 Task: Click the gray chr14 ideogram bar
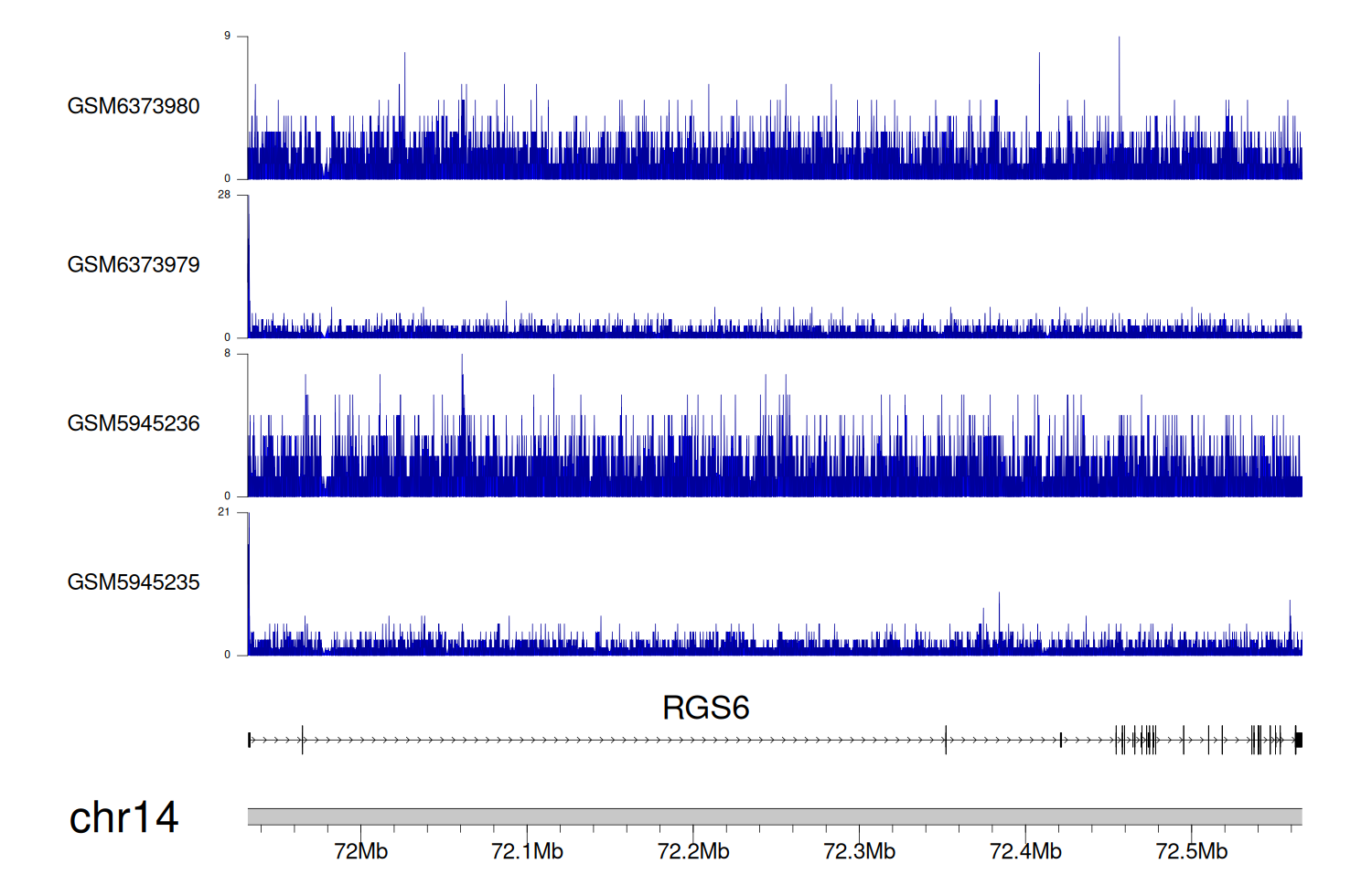point(774,816)
